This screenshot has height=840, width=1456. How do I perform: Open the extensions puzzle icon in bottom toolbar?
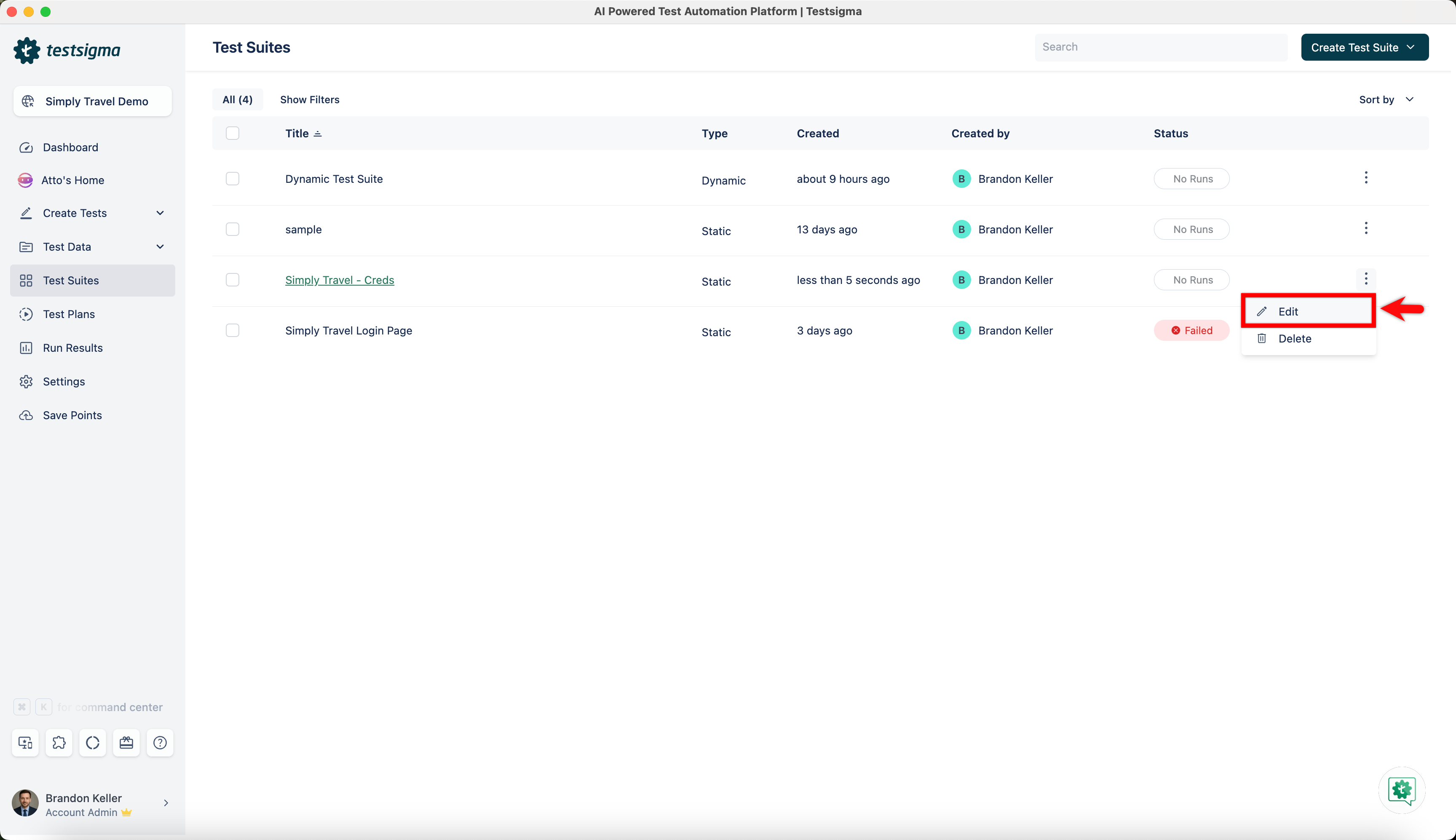[x=59, y=743]
